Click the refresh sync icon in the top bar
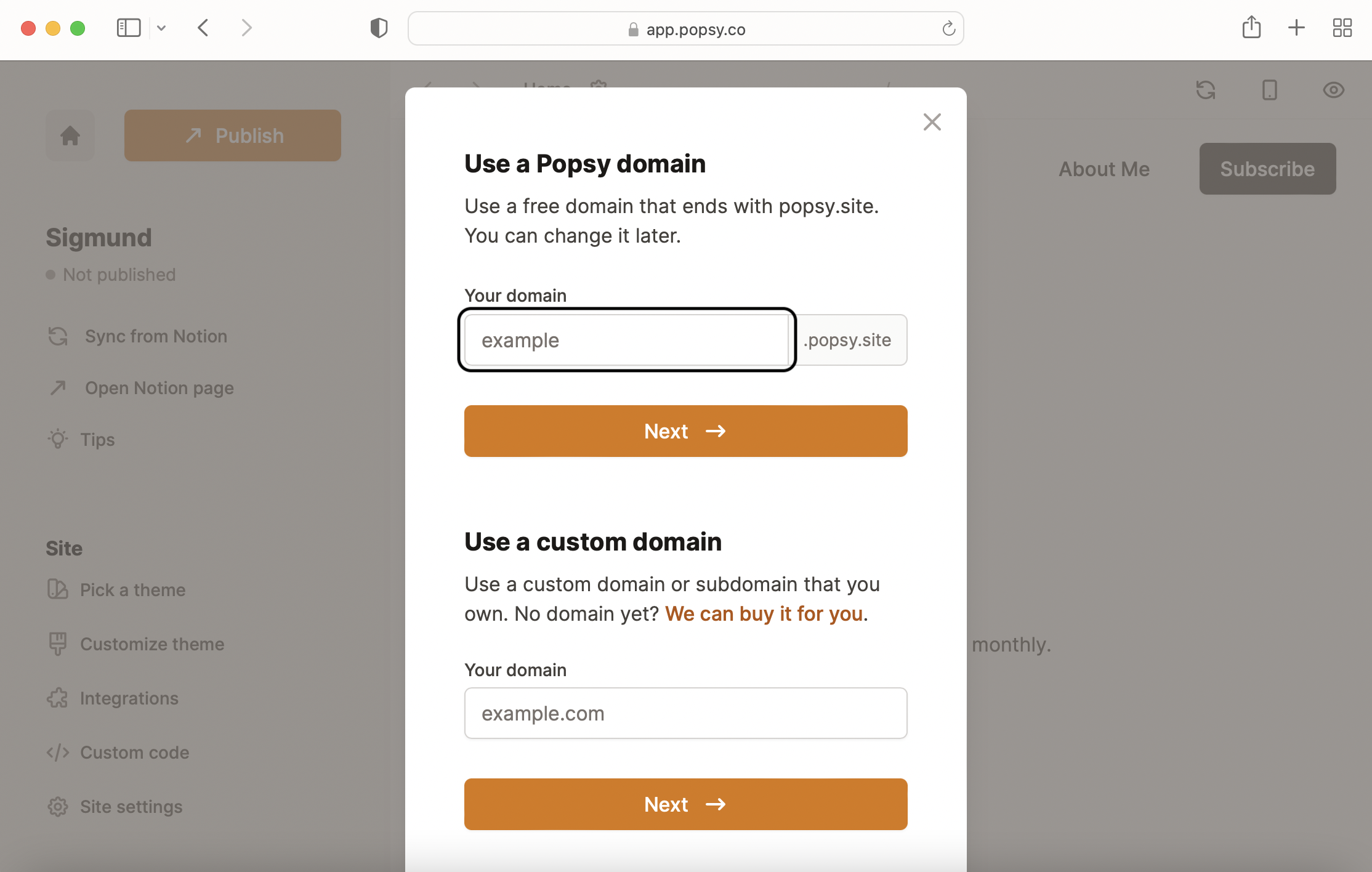 [1205, 90]
